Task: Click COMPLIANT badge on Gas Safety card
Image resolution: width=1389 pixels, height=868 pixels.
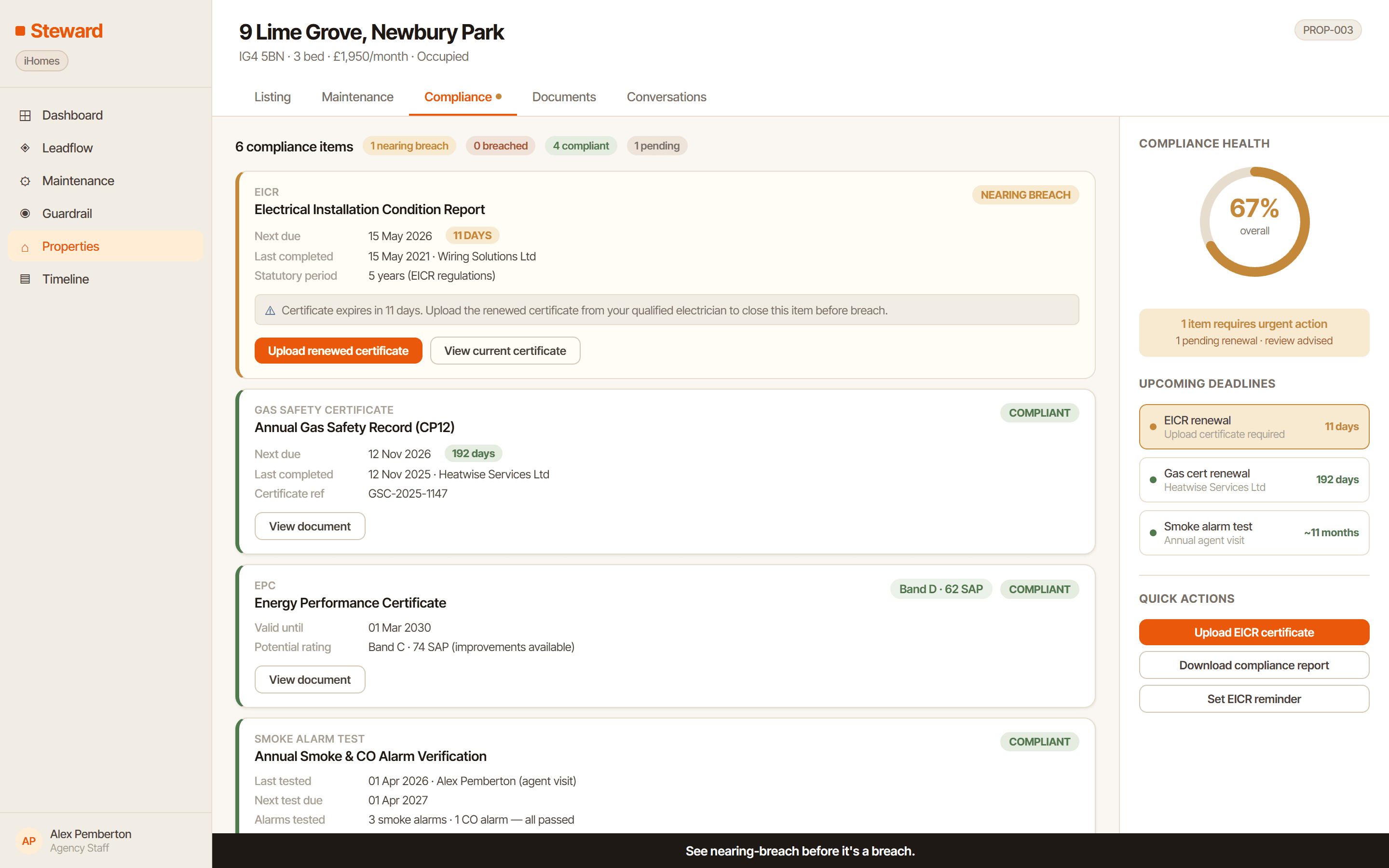Action: point(1039,413)
